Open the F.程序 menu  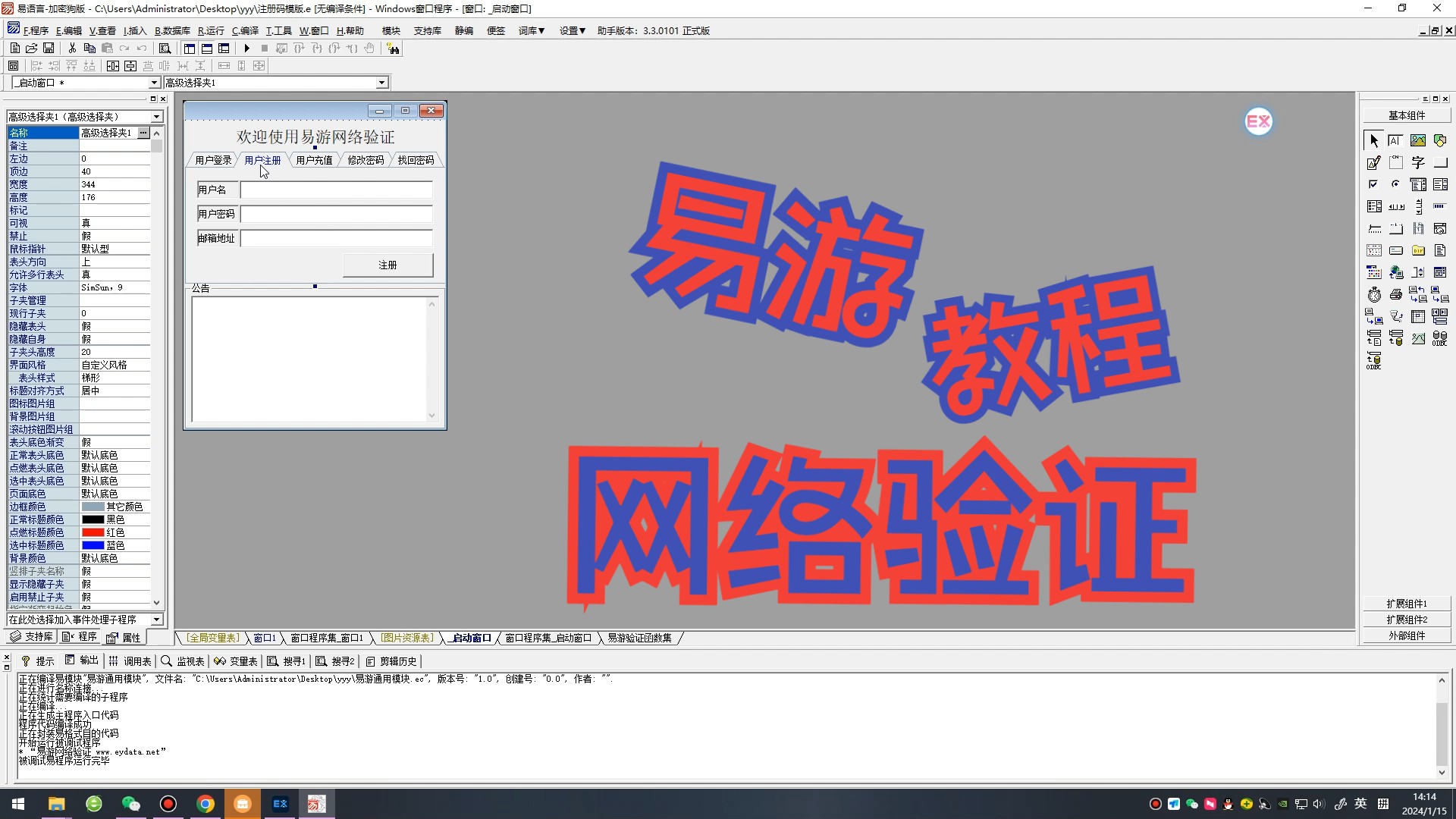click(36, 31)
